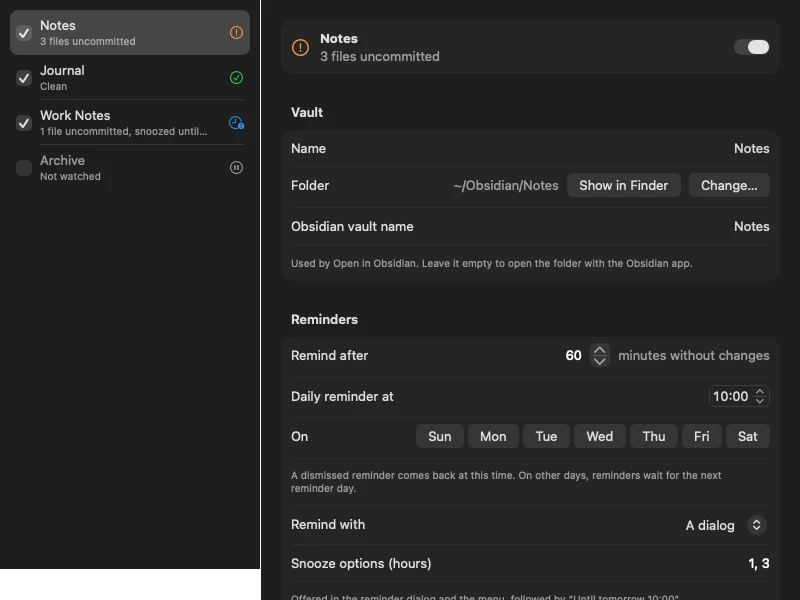The width and height of the screenshot is (800, 600).
Task: Enable the Archive vault checkbox
Action: point(24,168)
